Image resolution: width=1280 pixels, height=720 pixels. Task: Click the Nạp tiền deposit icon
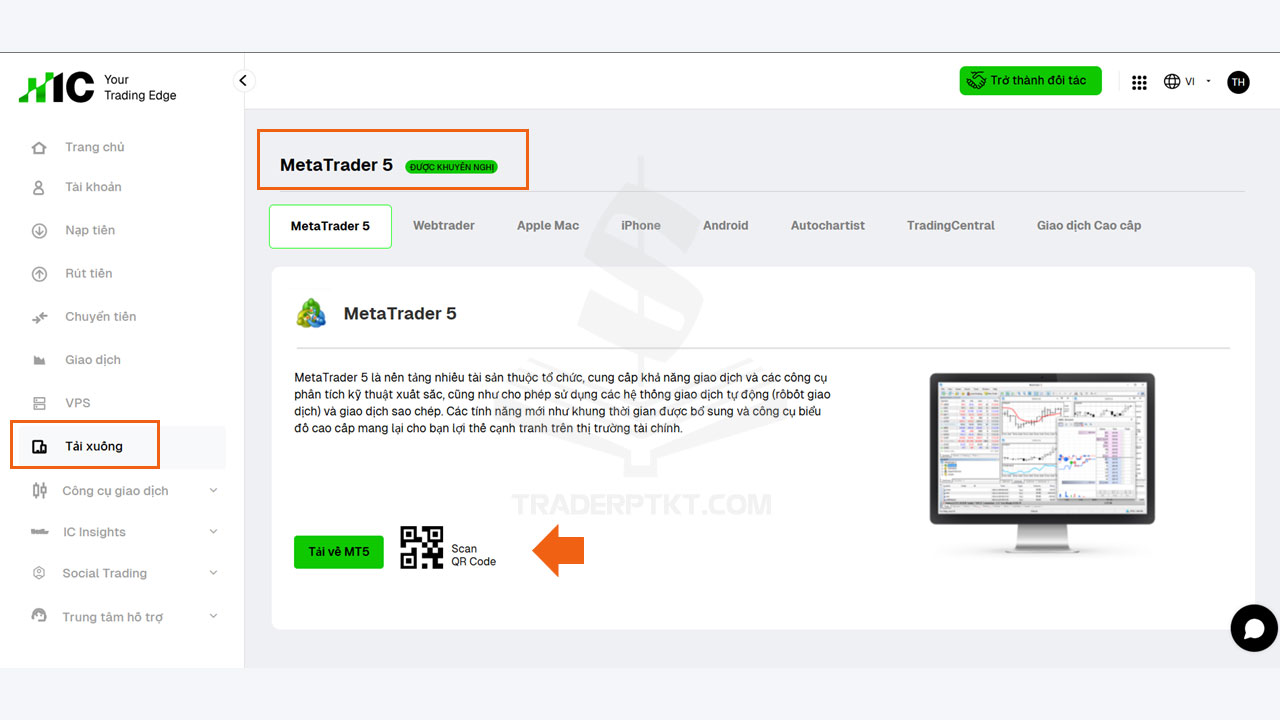pos(39,231)
